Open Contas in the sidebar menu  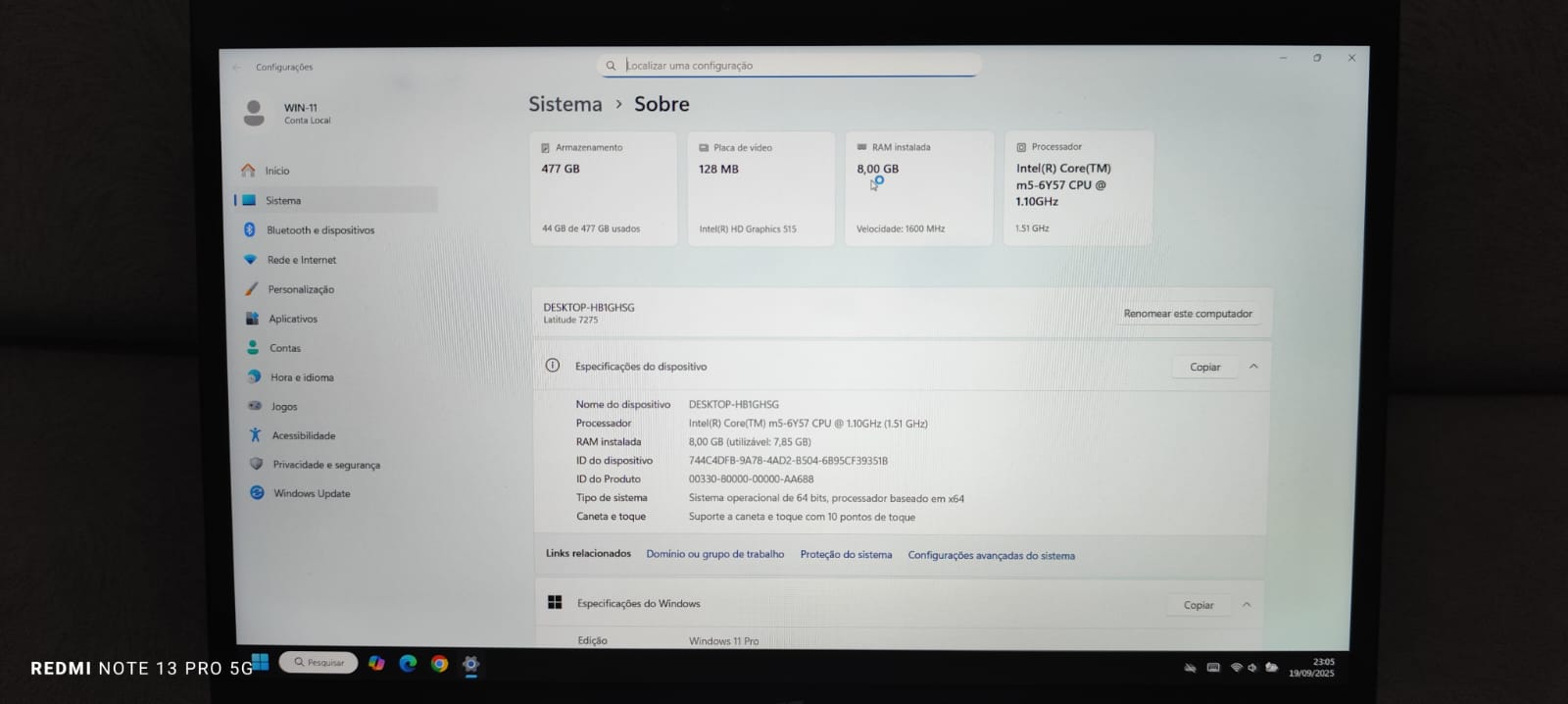pyautogui.click(x=284, y=348)
